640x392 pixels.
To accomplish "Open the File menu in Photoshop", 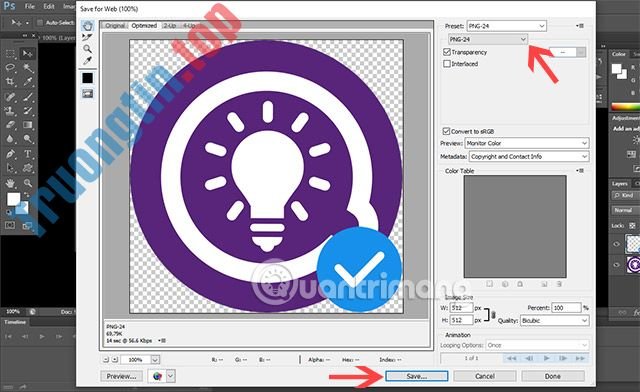I will 29,7.
